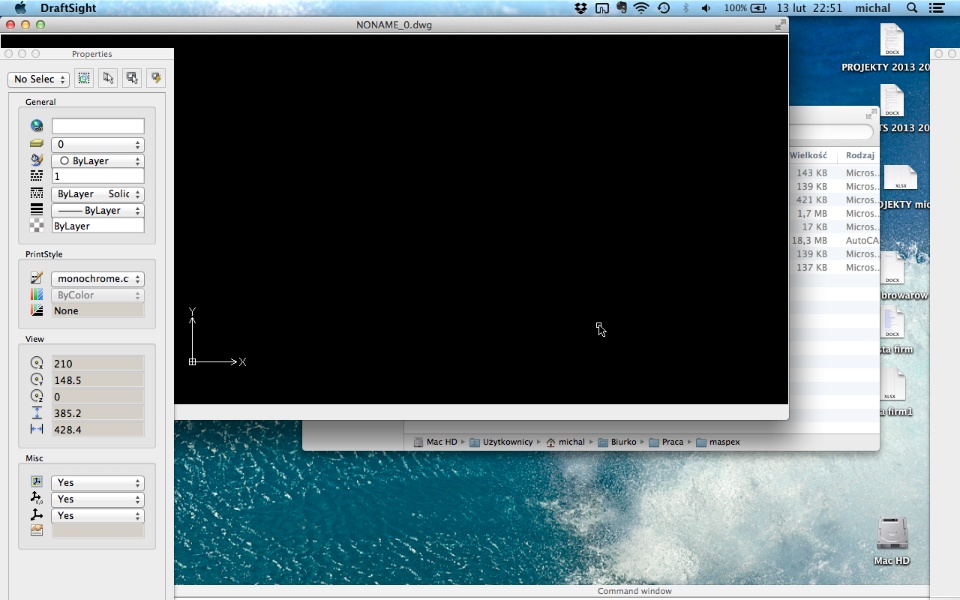
Task: Click Użytkownicy in Finder path bar
Action: (501, 442)
